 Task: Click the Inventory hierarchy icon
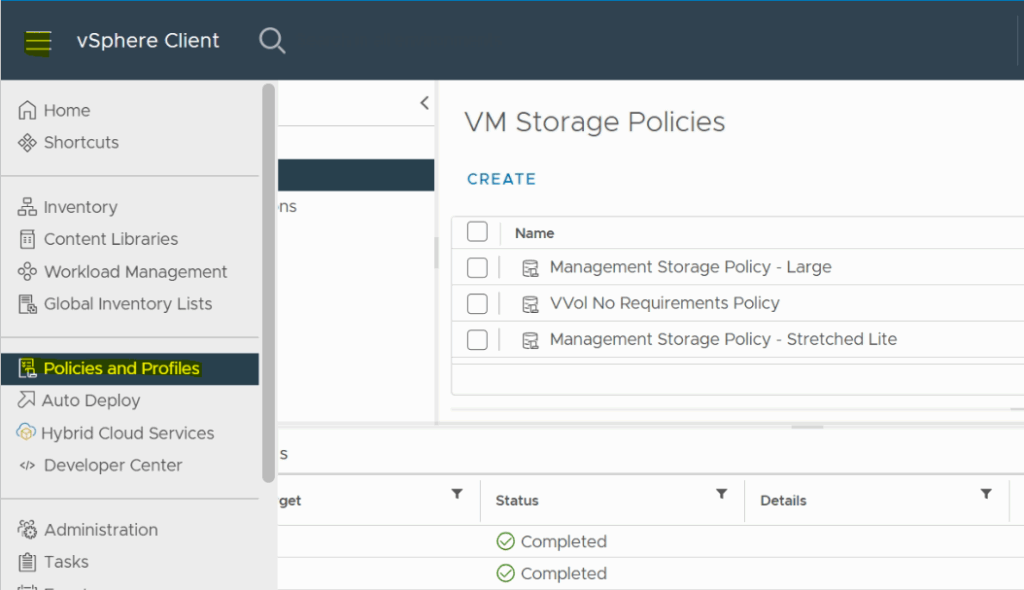point(27,207)
